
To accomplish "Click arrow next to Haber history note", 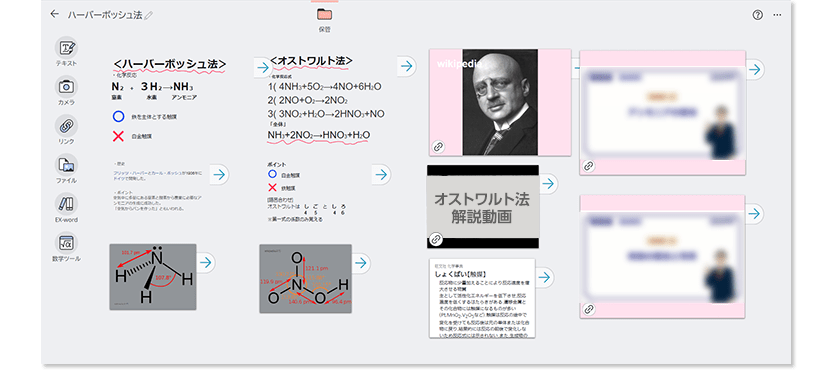I will [219, 174].
